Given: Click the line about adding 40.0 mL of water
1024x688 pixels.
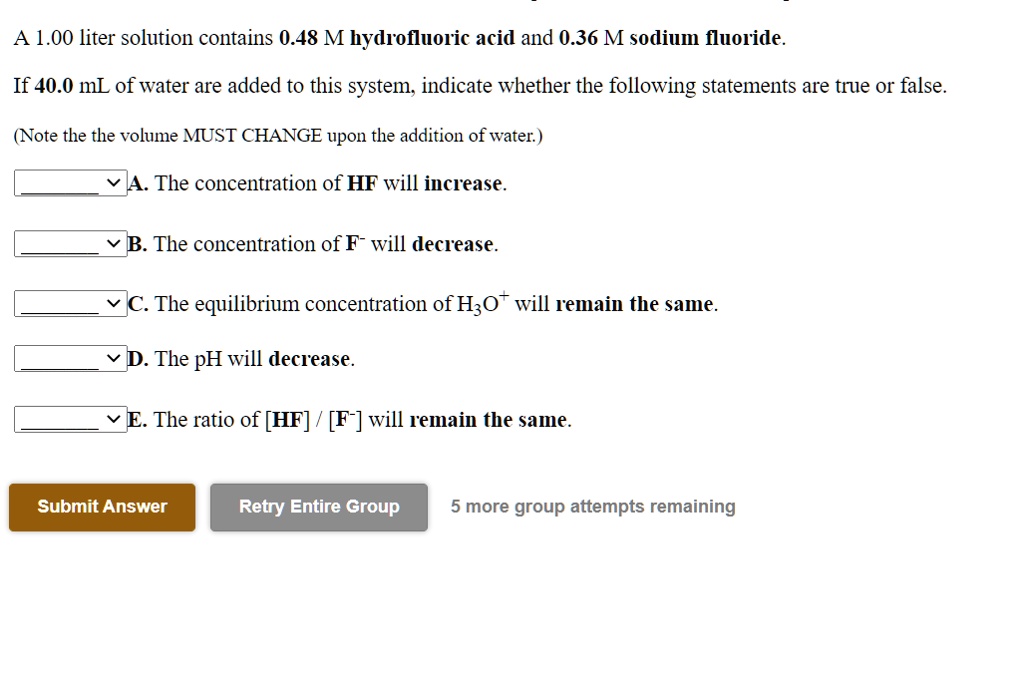Looking at the screenshot, I should point(480,86).
